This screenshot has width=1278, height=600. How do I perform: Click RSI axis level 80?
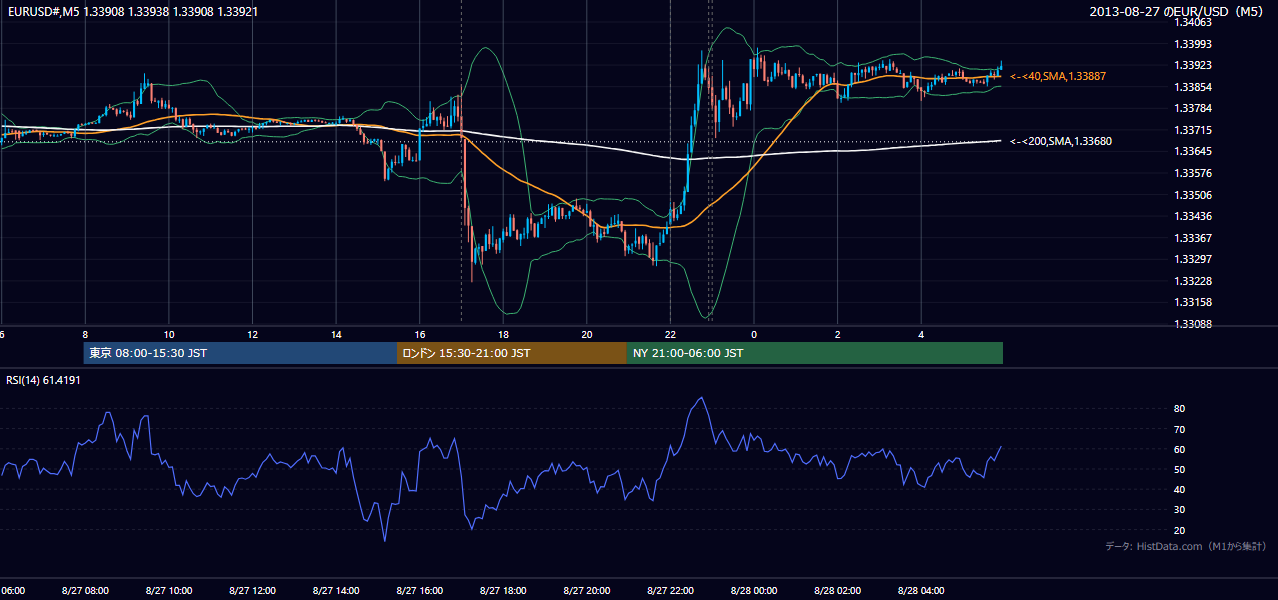[1180, 409]
